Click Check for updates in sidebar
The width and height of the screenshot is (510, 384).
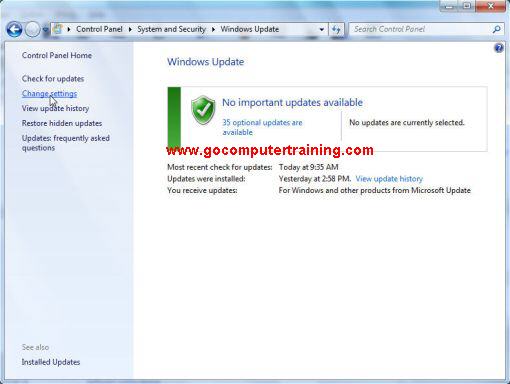53,79
